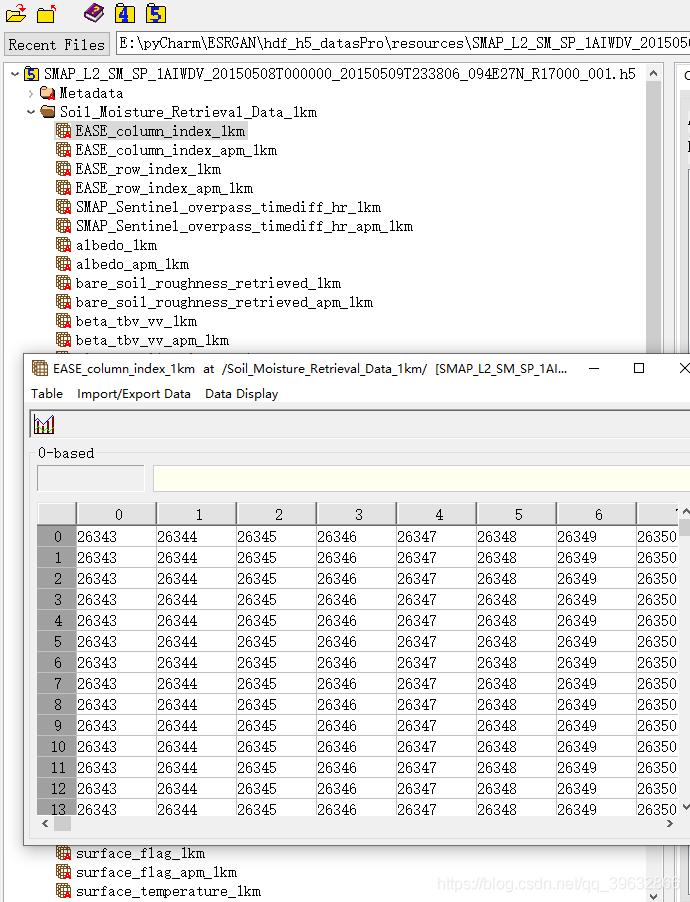The image size is (690, 902).
Task: Click the line plot chart icon
Action: (x=44, y=425)
